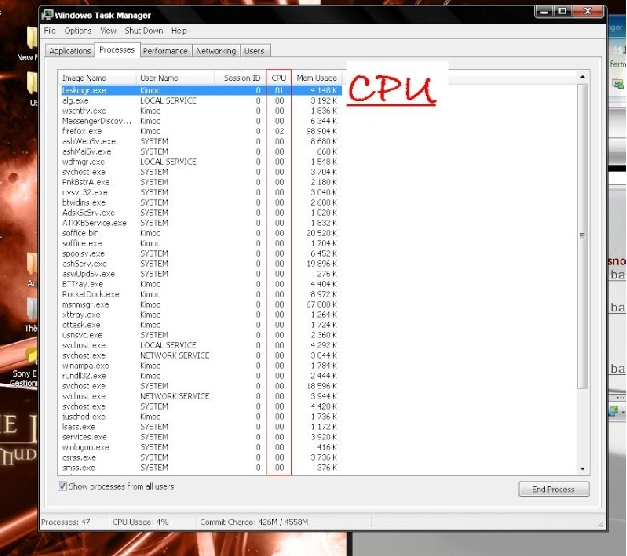Sort by Image Name column header
This screenshot has width=627, height=556.
97,78
